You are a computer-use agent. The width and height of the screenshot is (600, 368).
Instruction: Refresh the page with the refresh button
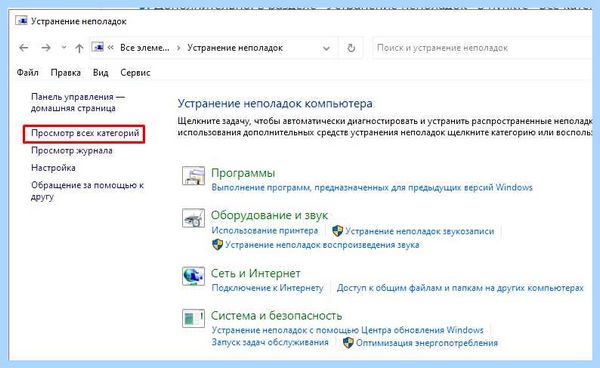(x=351, y=48)
